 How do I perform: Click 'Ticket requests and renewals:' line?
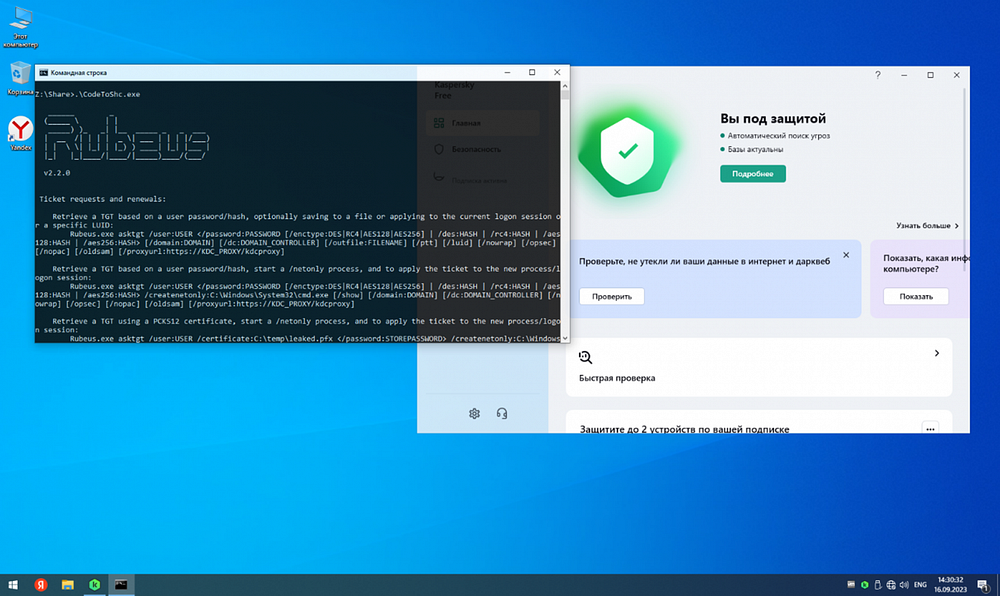[103, 199]
